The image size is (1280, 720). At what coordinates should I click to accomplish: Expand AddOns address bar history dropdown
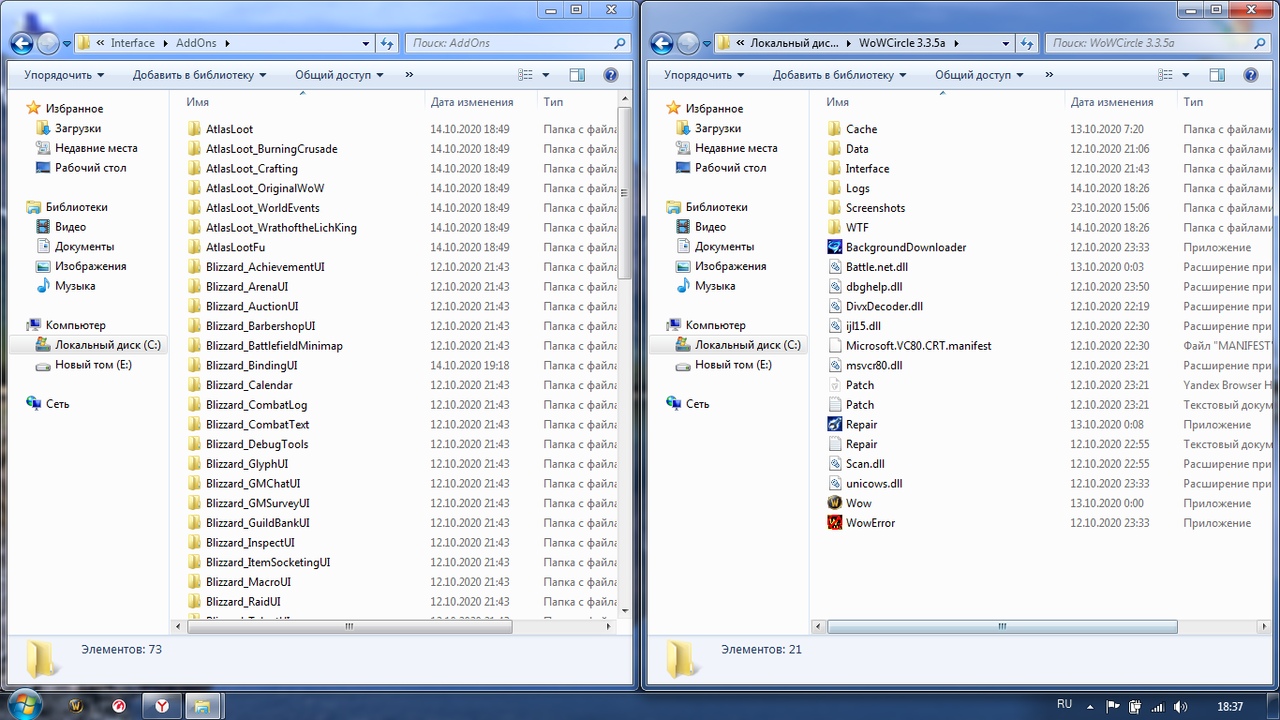[366, 44]
